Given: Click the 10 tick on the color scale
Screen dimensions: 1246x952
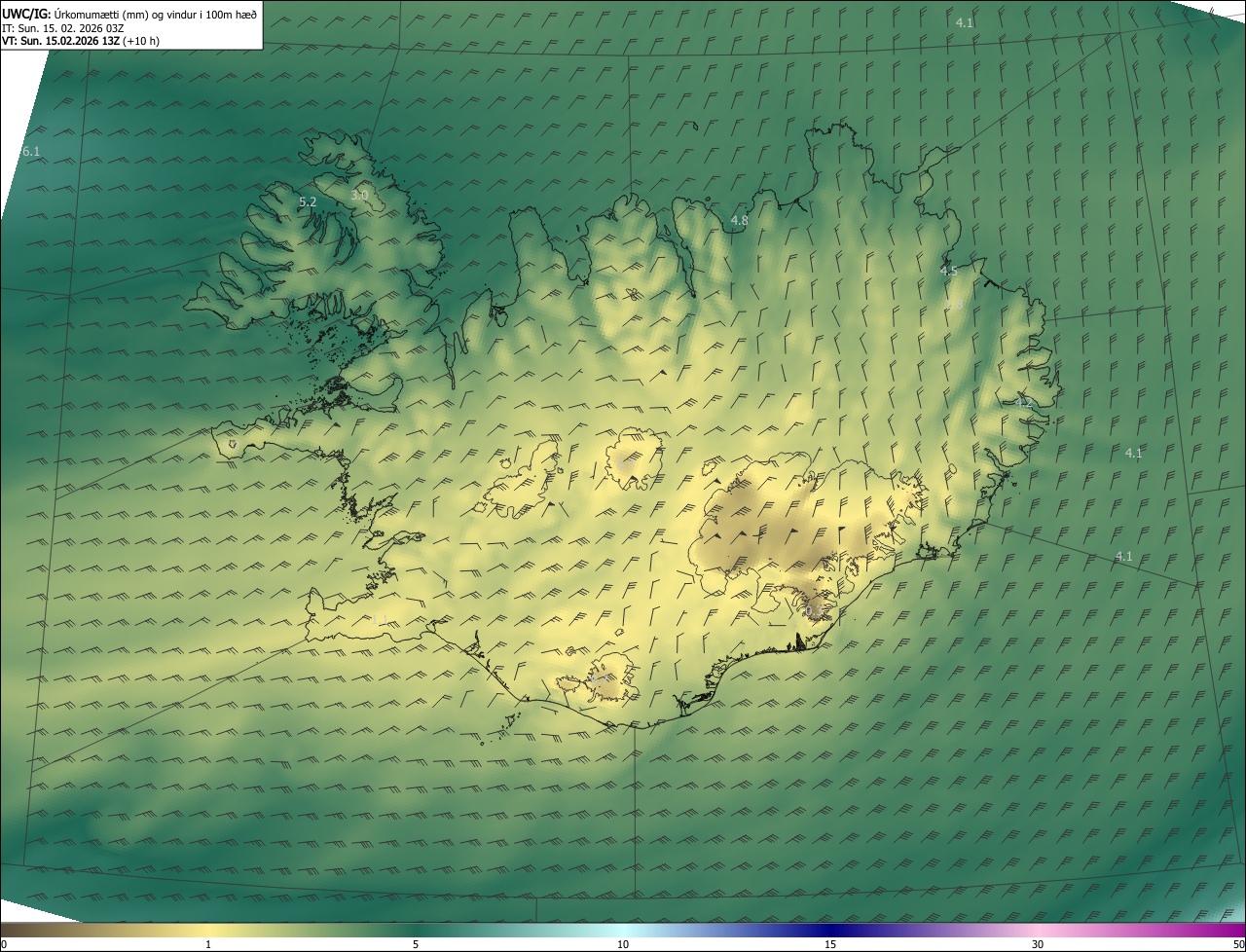Looking at the screenshot, I should [623, 945].
